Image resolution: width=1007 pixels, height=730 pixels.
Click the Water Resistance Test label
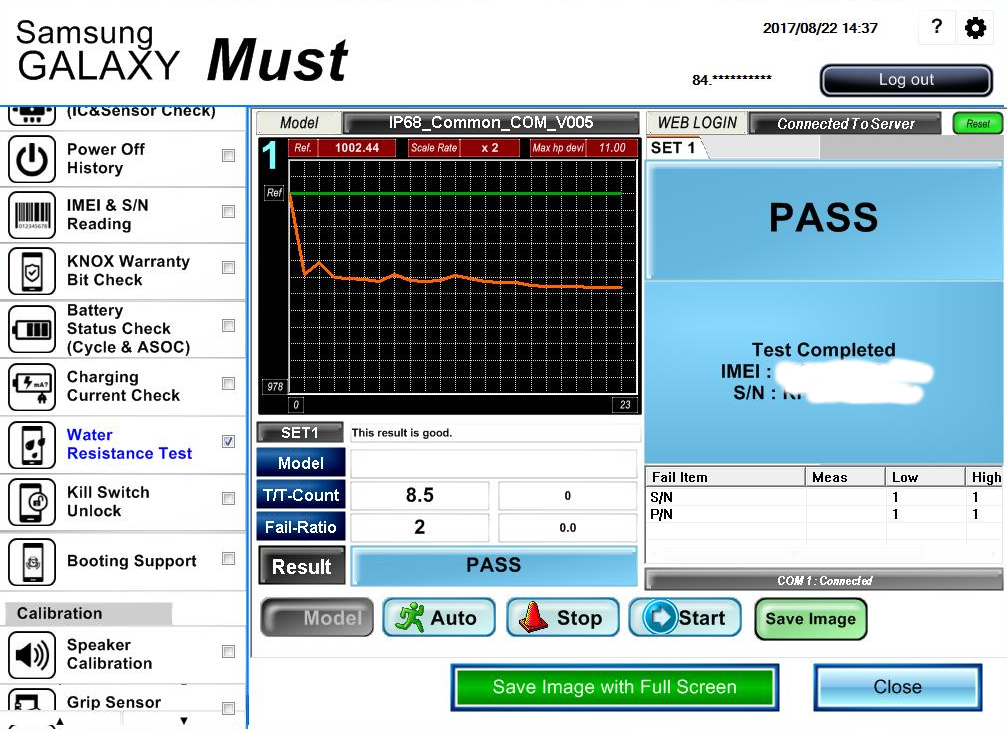click(129, 444)
